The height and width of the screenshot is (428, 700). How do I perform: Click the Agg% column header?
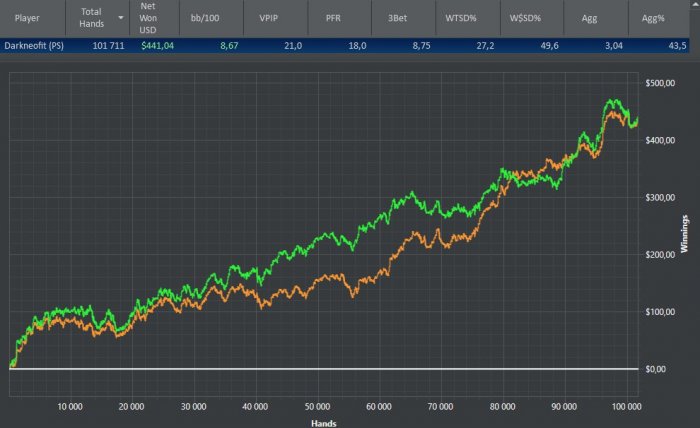[x=653, y=18]
